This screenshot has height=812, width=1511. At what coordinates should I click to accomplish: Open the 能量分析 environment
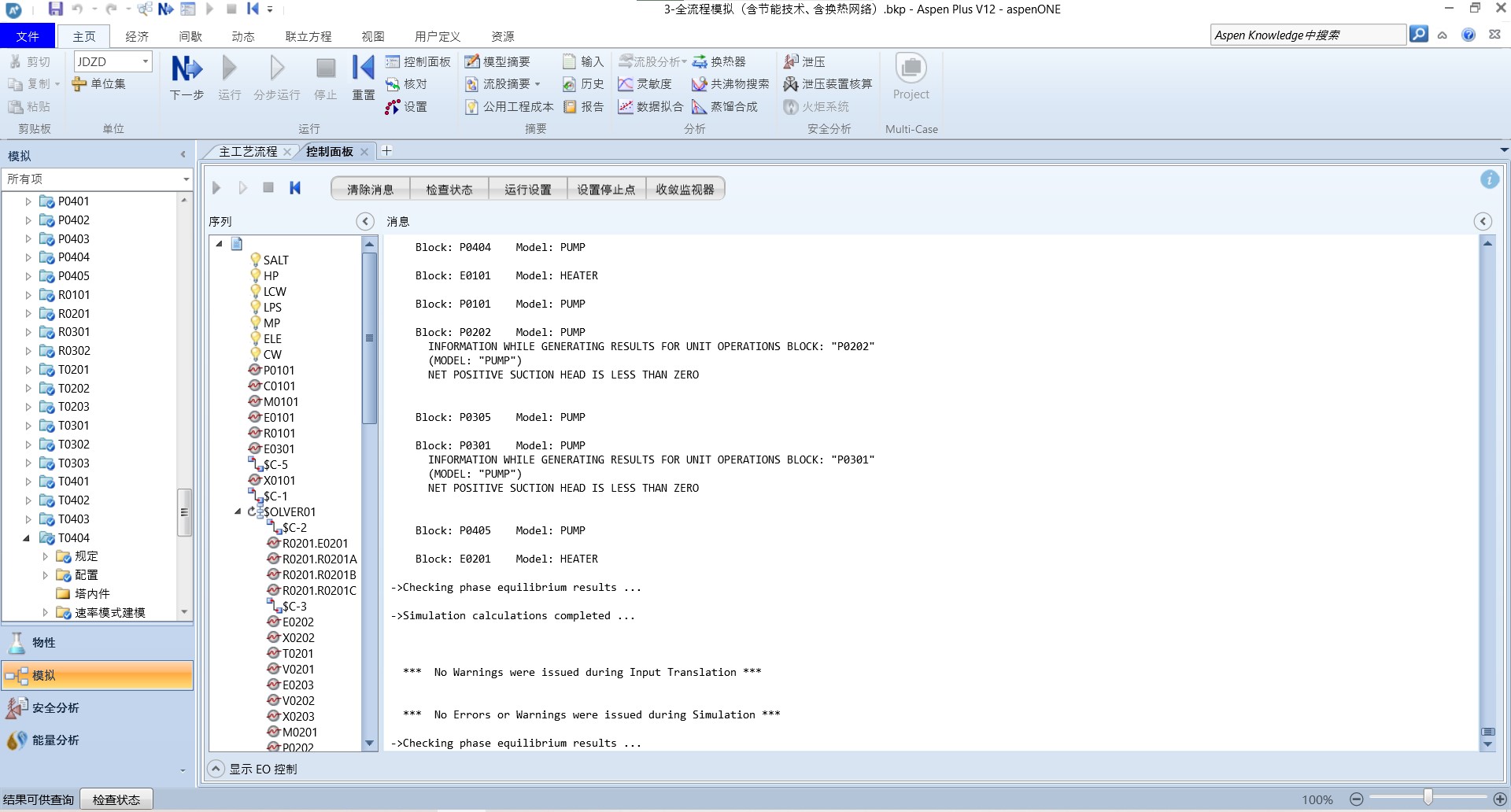[98, 740]
